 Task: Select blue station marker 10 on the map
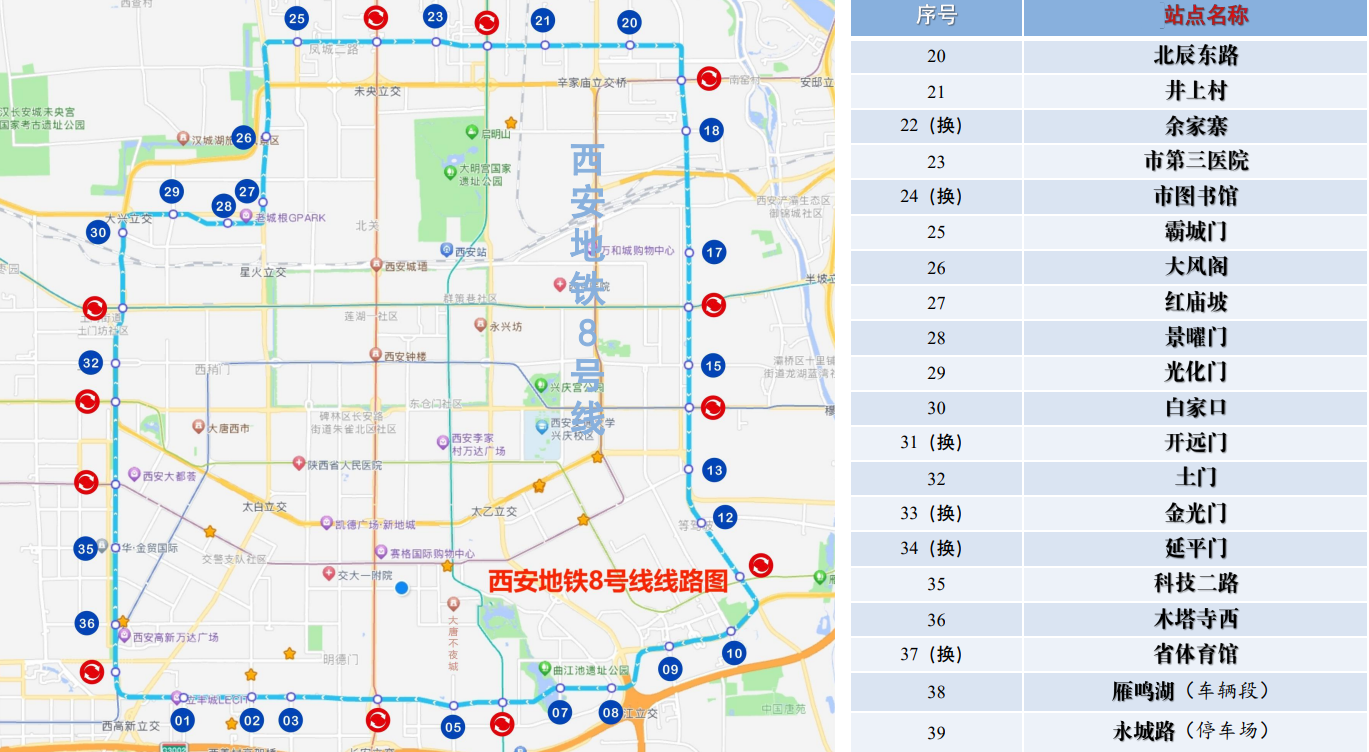pos(734,654)
